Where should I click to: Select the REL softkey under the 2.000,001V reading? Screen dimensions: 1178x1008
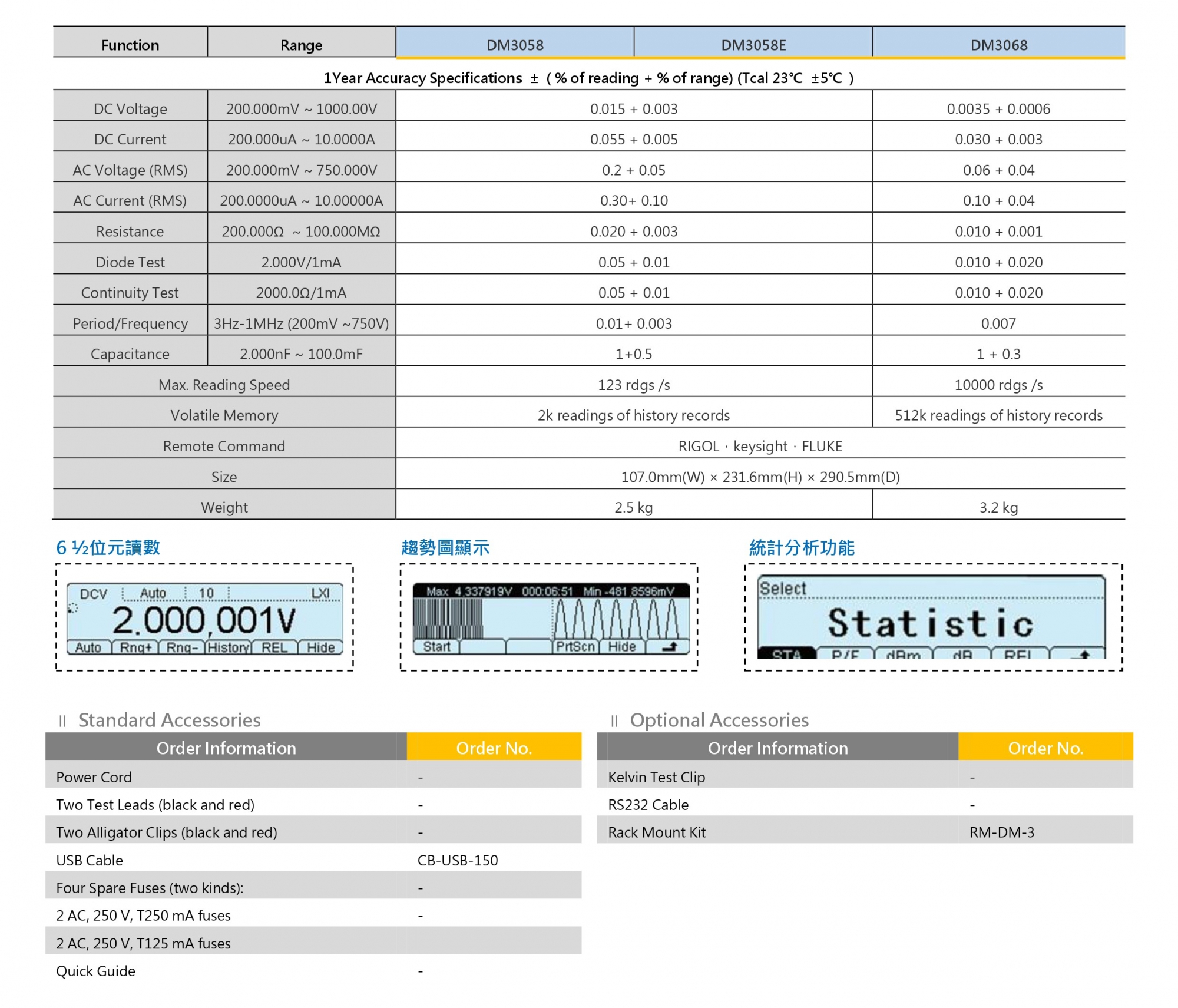click(274, 647)
